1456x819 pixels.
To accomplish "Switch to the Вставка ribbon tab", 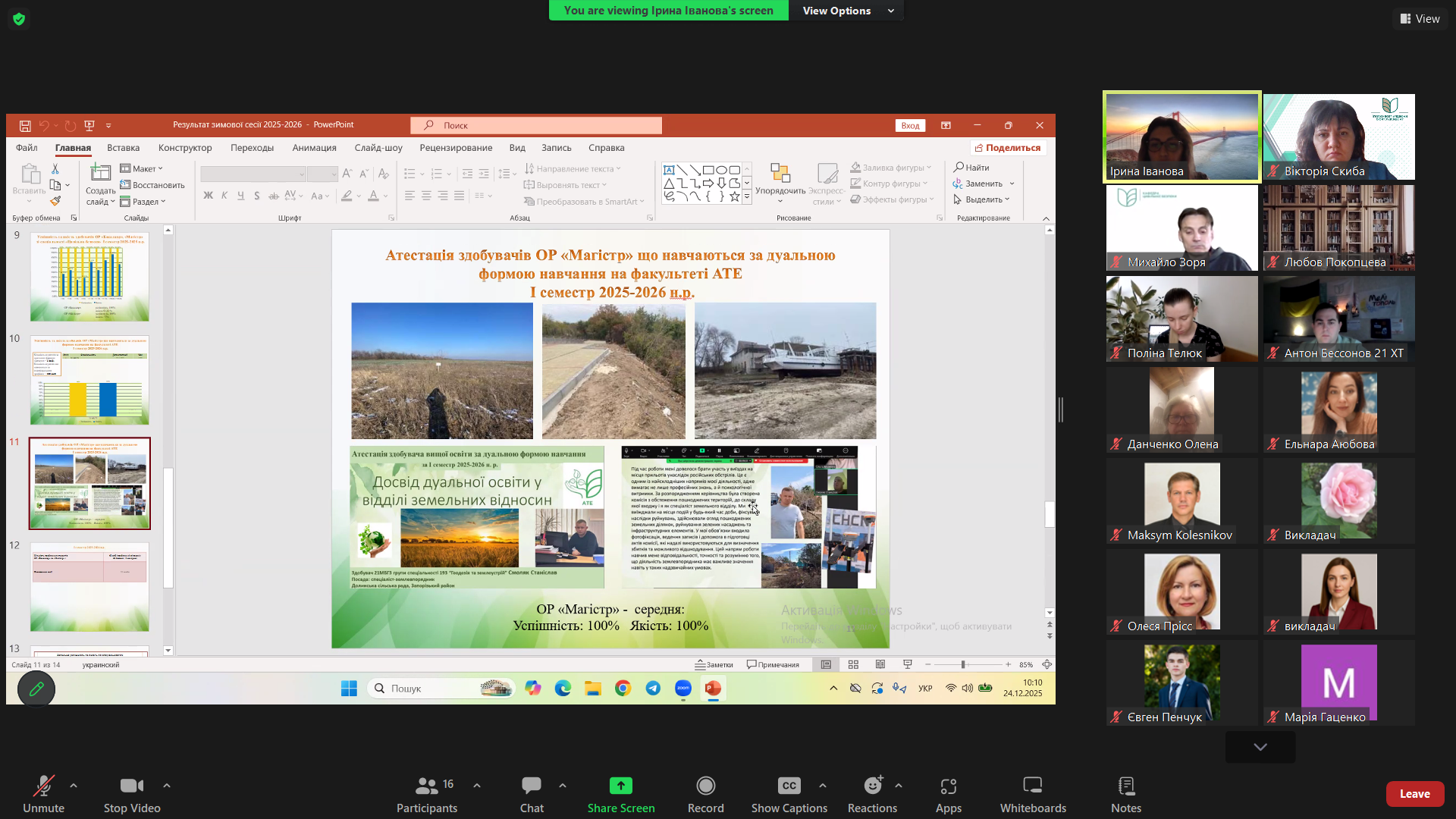I will [123, 147].
